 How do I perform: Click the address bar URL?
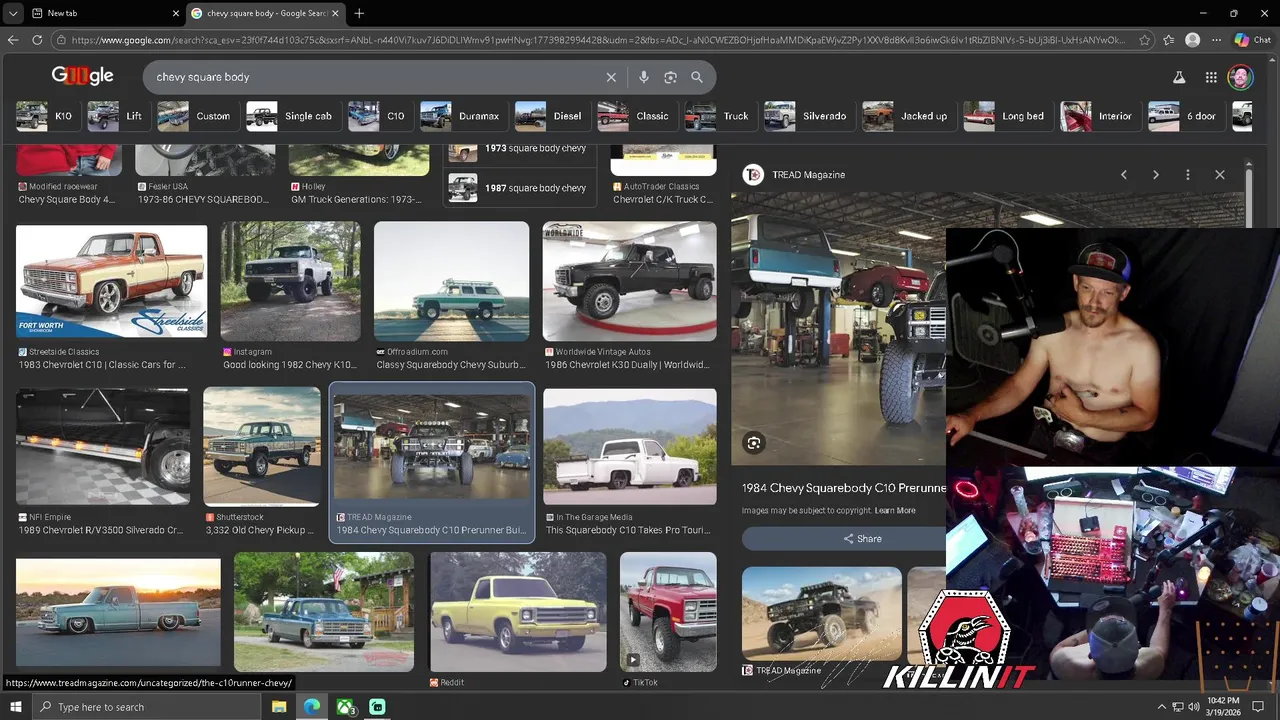click(598, 40)
